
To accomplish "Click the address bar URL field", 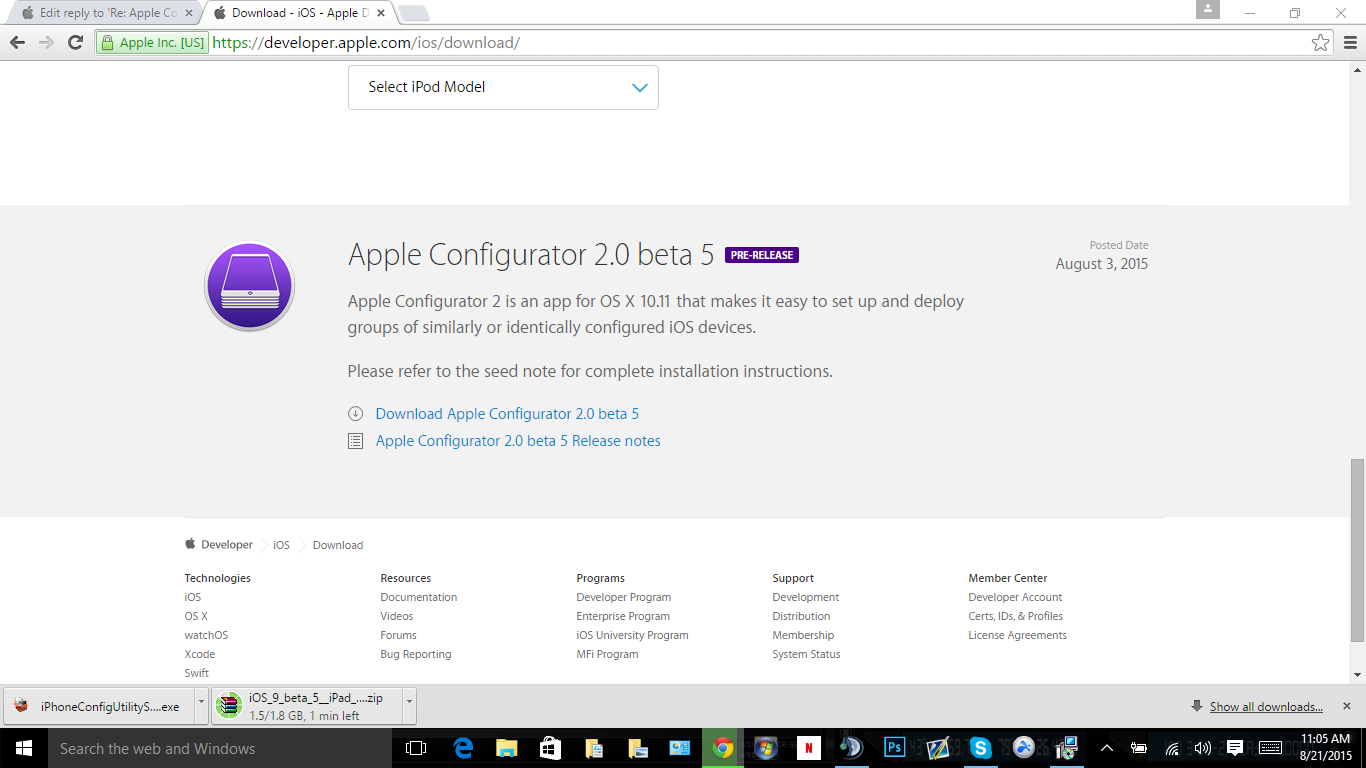I will coord(758,43).
